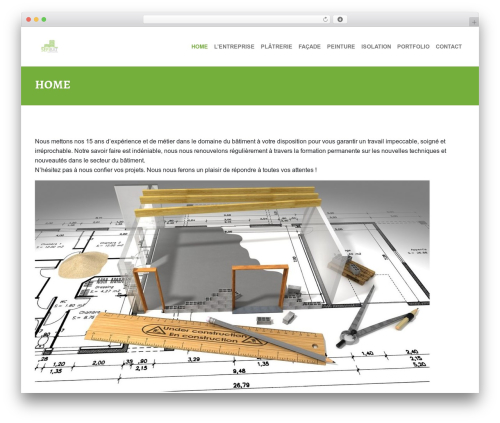Viewport: 500px width, 423px height.
Task: View the PORTFOLIO page
Action: 413,47
